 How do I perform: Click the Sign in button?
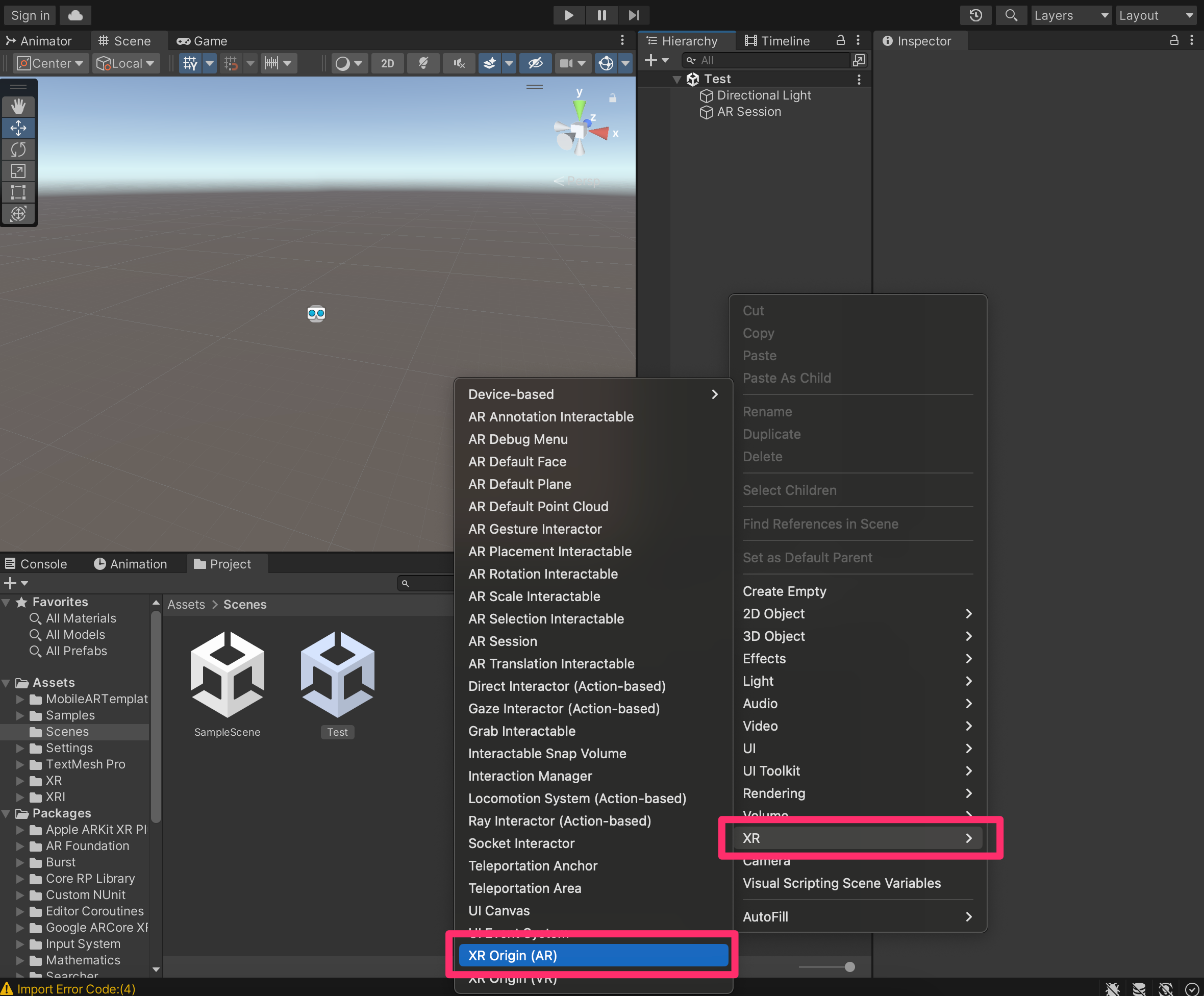coord(30,15)
